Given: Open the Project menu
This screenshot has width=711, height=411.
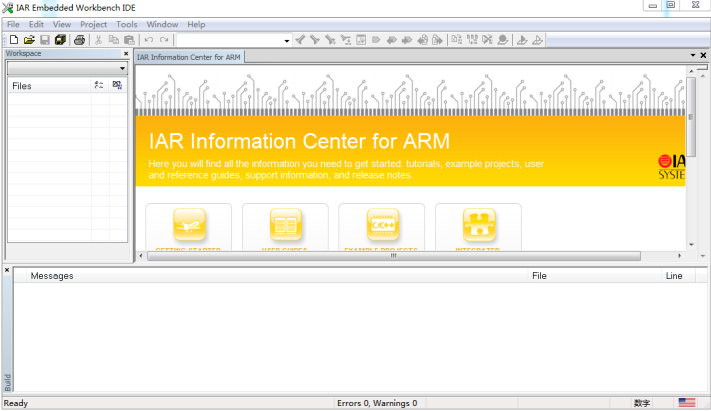Looking at the screenshot, I should point(93,24).
